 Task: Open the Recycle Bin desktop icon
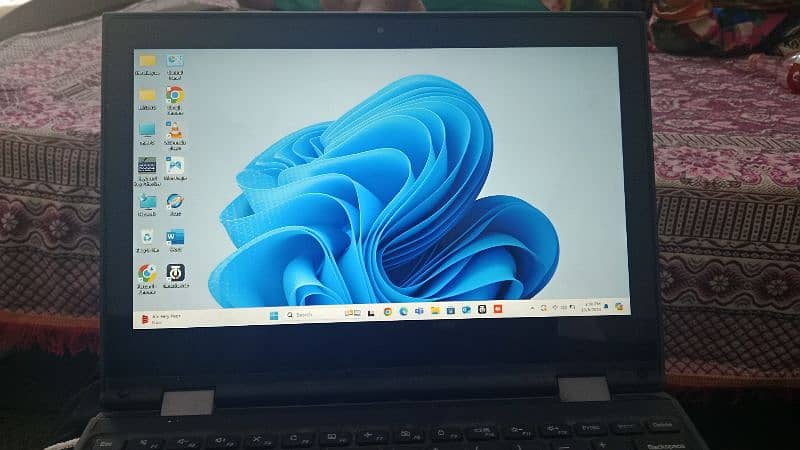click(147, 241)
